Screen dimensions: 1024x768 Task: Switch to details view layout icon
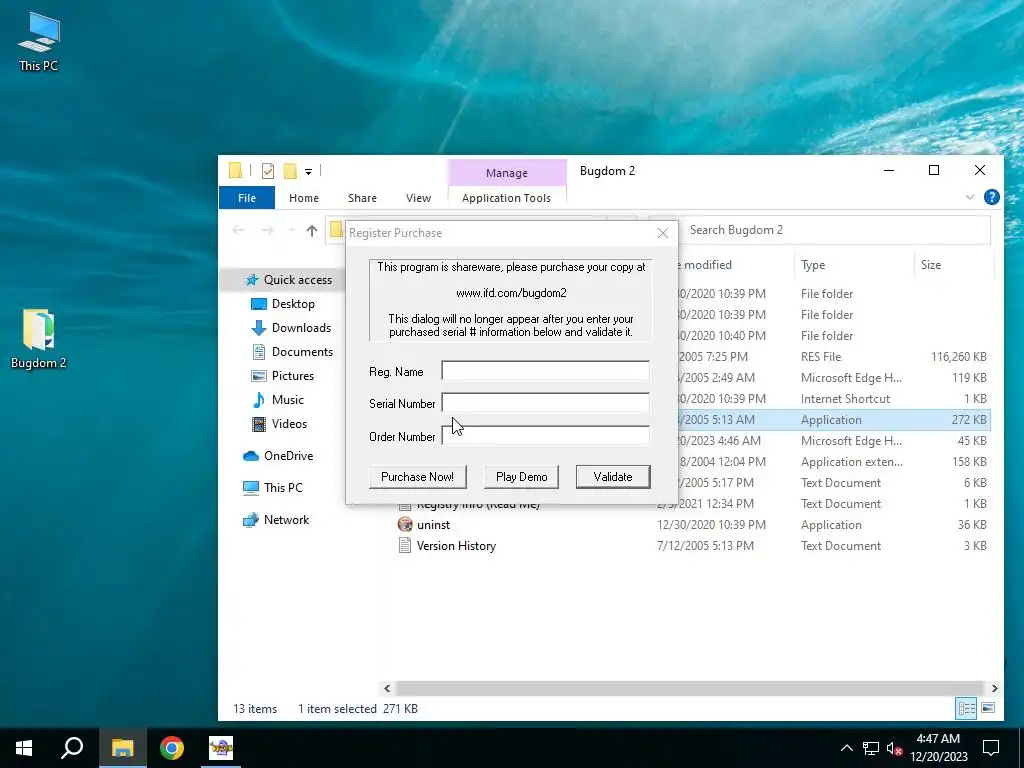(x=967, y=708)
